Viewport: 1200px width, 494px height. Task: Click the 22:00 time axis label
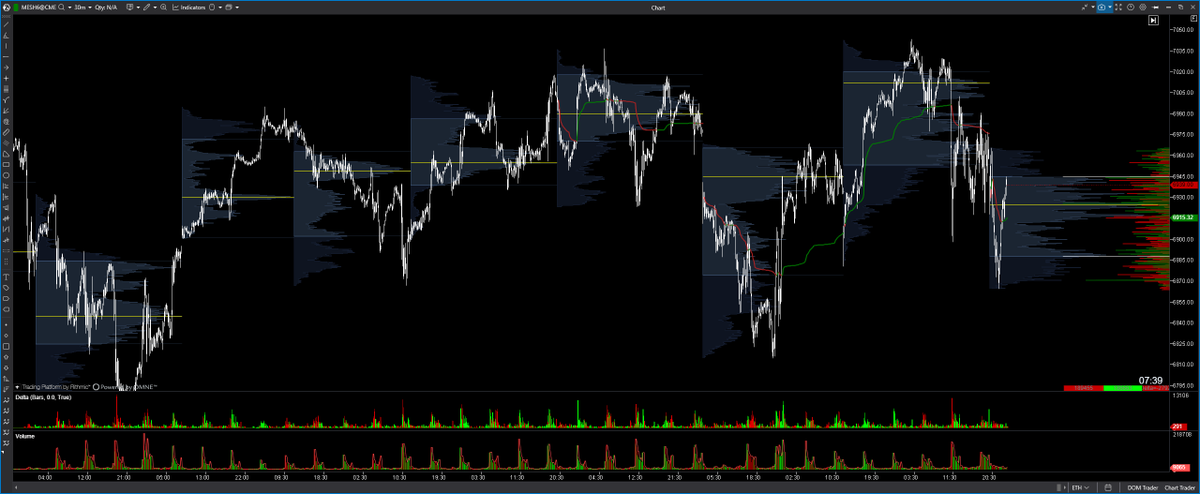[240, 477]
